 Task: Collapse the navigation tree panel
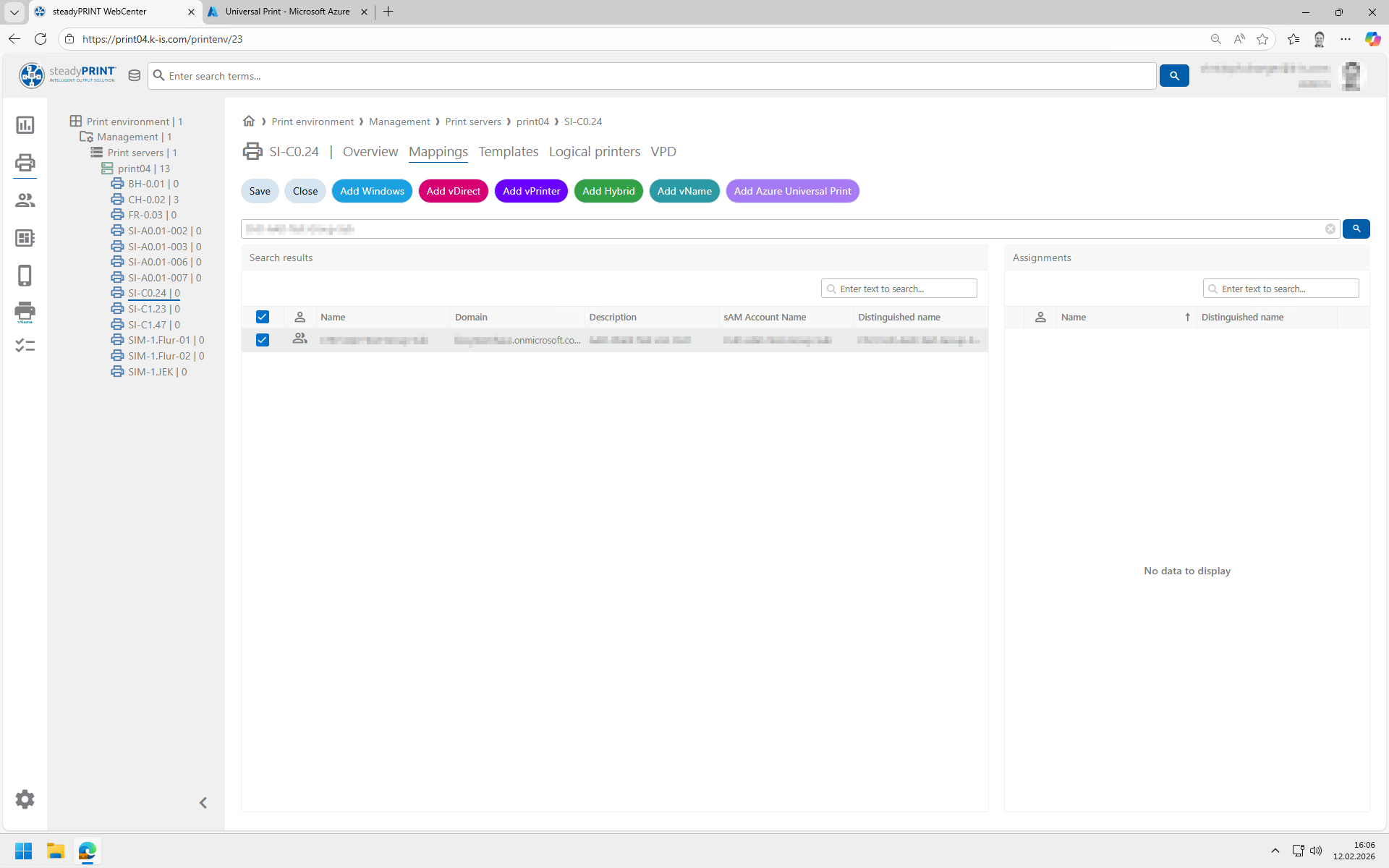coord(203,803)
